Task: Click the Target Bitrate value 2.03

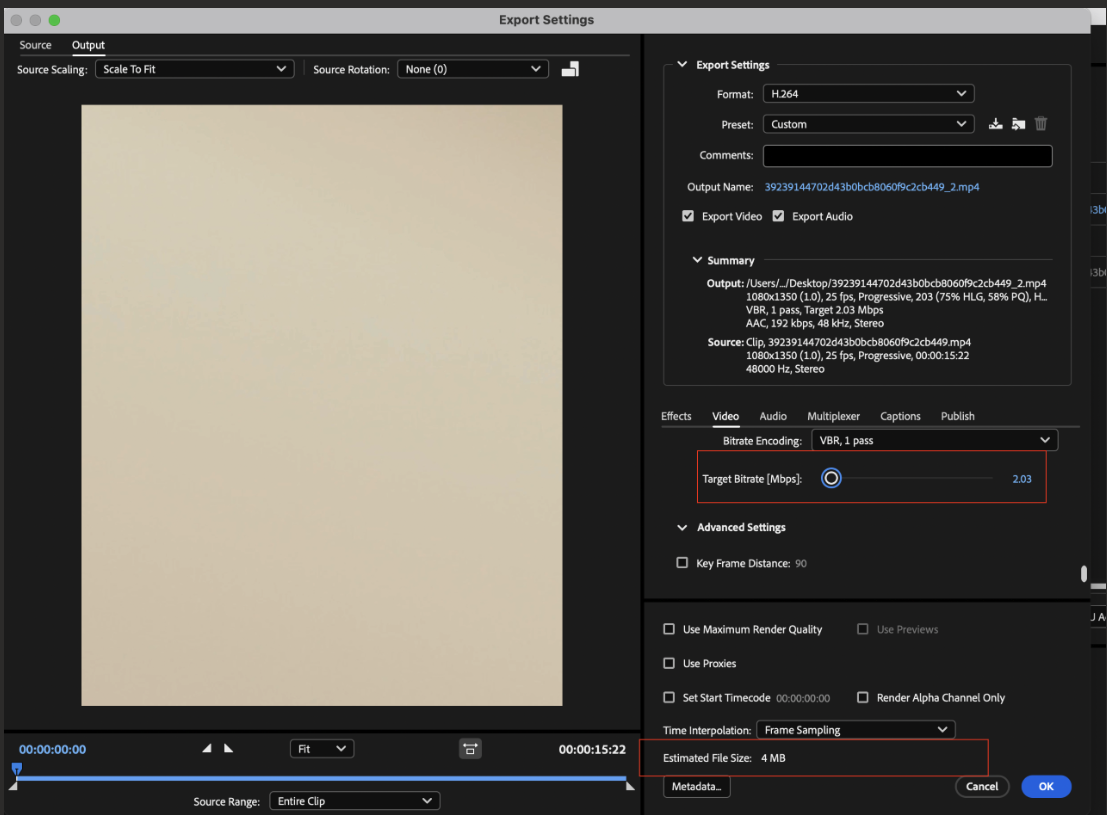Action: pos(1022,479)
